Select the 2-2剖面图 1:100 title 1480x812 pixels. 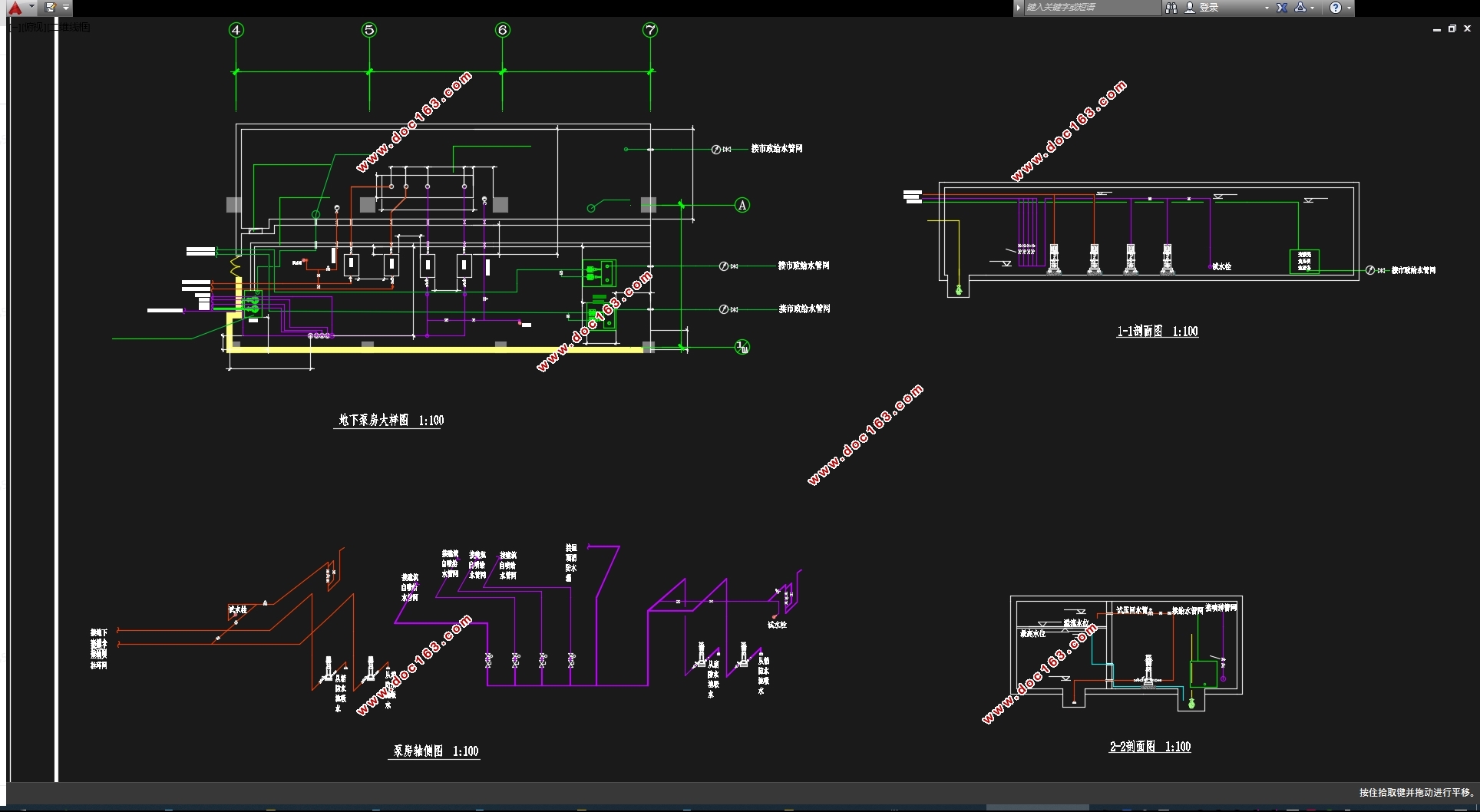1150,747
